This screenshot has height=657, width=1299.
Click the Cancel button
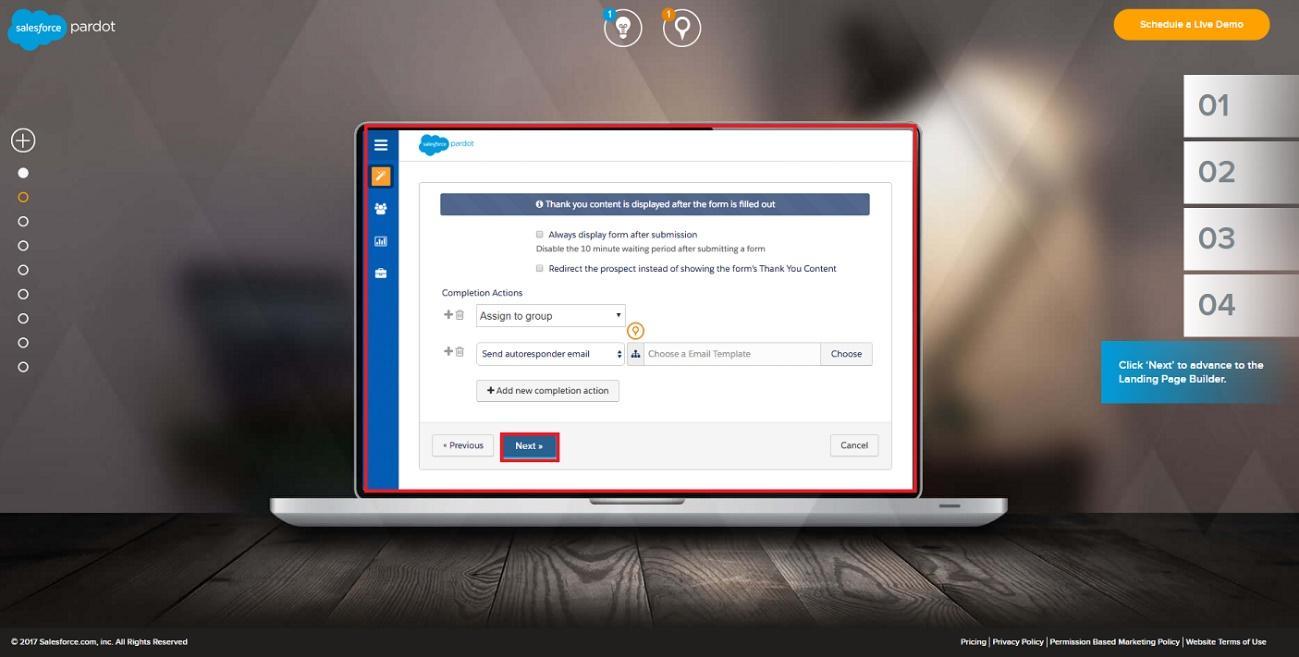(x=854, y=446)
